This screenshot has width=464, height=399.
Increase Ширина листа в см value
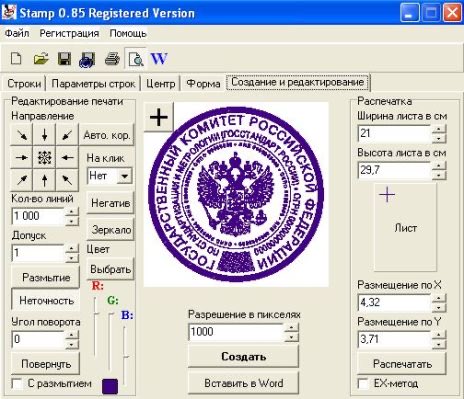tap(439, 129)
